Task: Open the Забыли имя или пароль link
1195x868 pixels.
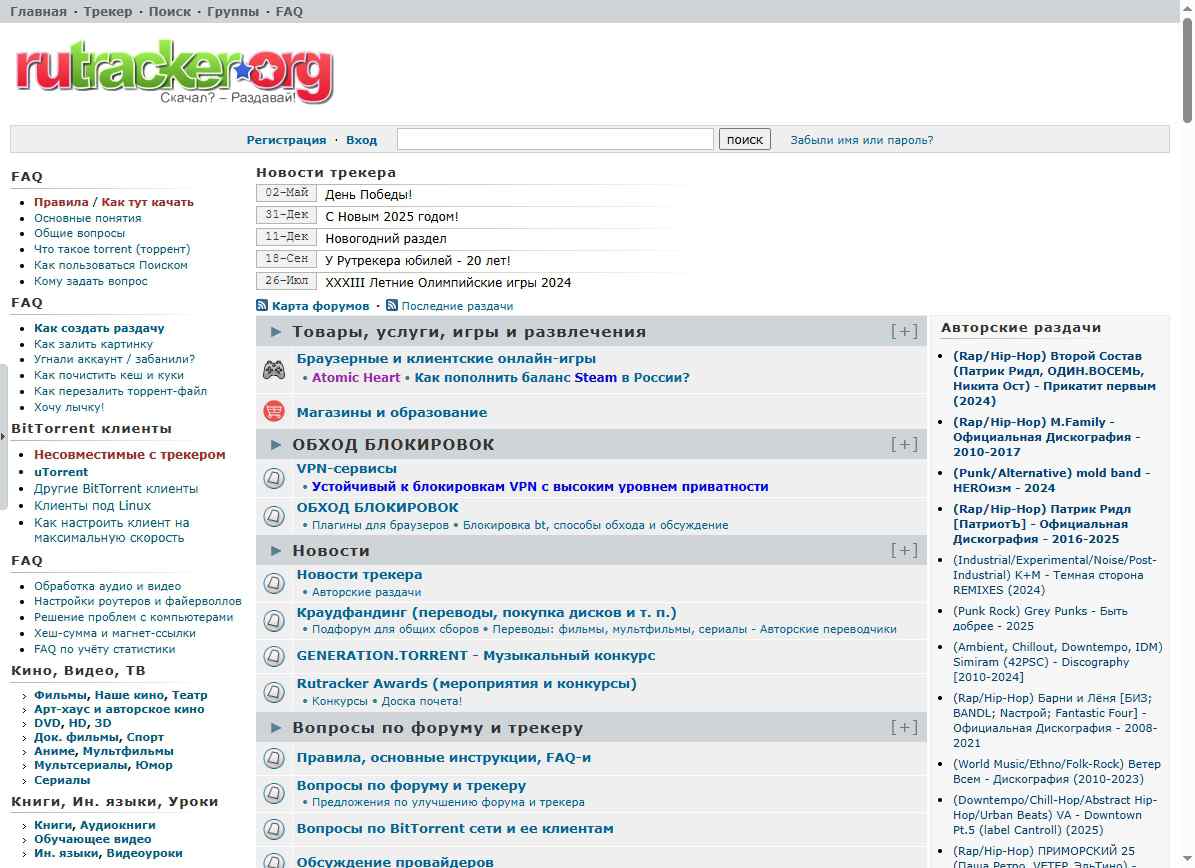Action: coord(861,140)
